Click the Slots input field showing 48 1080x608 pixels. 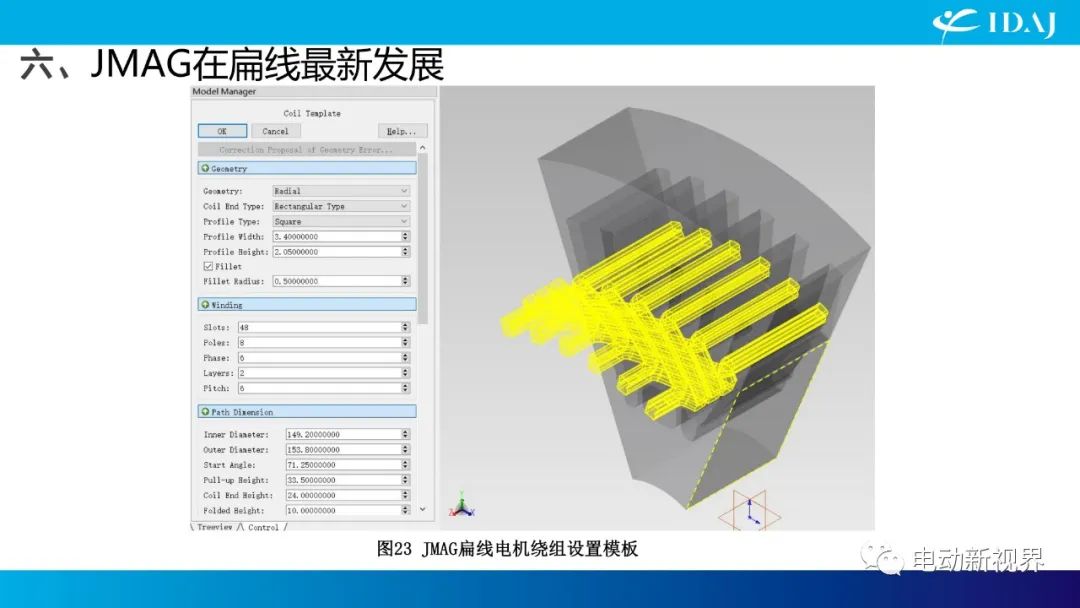[x=320, y=327]
